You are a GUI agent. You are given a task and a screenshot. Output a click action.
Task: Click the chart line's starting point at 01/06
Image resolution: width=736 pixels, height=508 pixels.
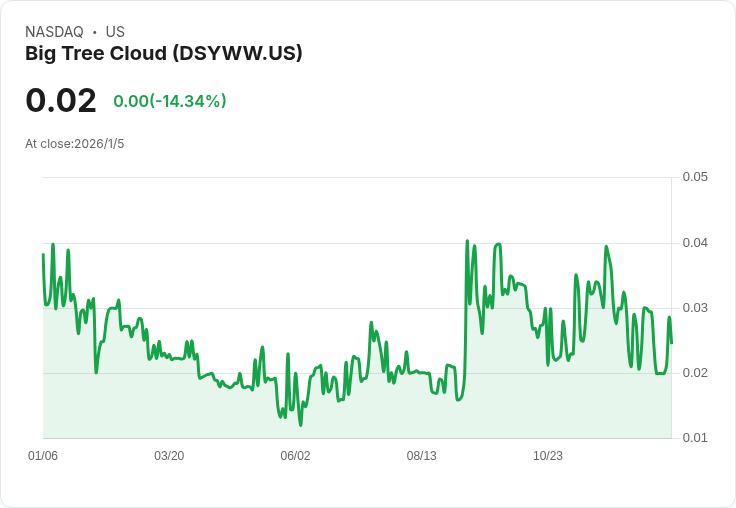[x=43, y=254]
